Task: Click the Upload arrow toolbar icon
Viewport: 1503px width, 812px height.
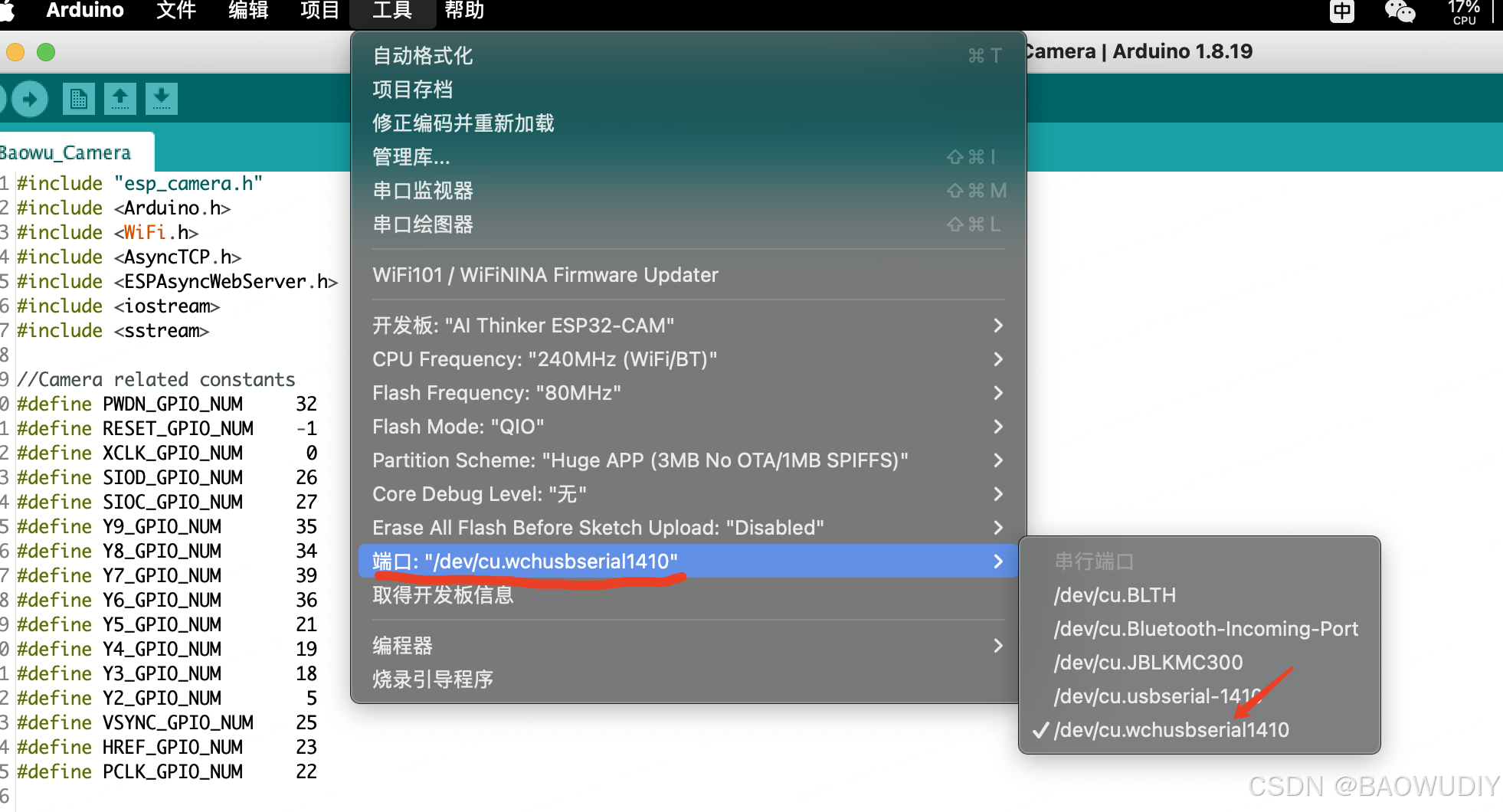Action: tap(29, 99)
